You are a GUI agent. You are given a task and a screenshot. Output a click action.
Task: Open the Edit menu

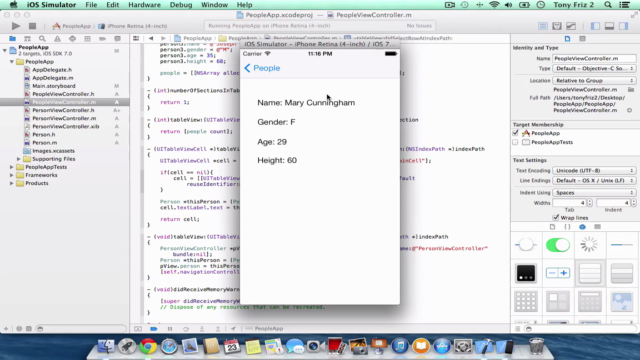112,5
